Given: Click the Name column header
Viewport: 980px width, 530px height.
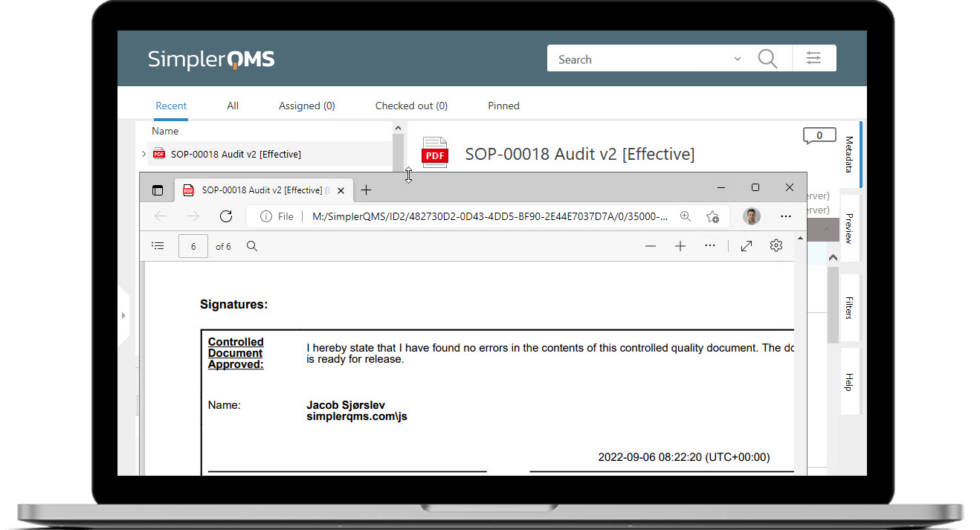Looking at the screenshot, I should click(x=165, y=131).
